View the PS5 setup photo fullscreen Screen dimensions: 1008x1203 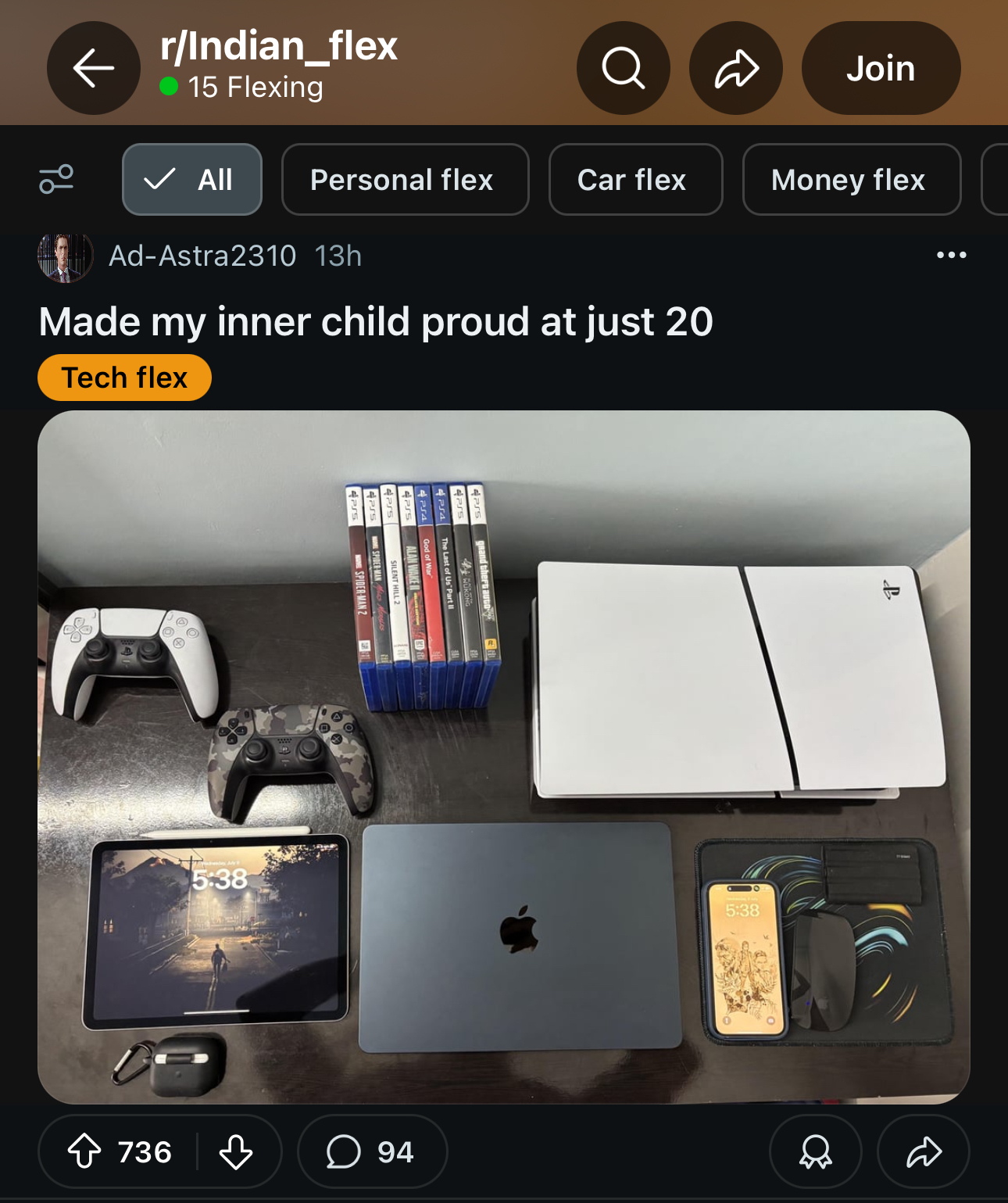504,757
